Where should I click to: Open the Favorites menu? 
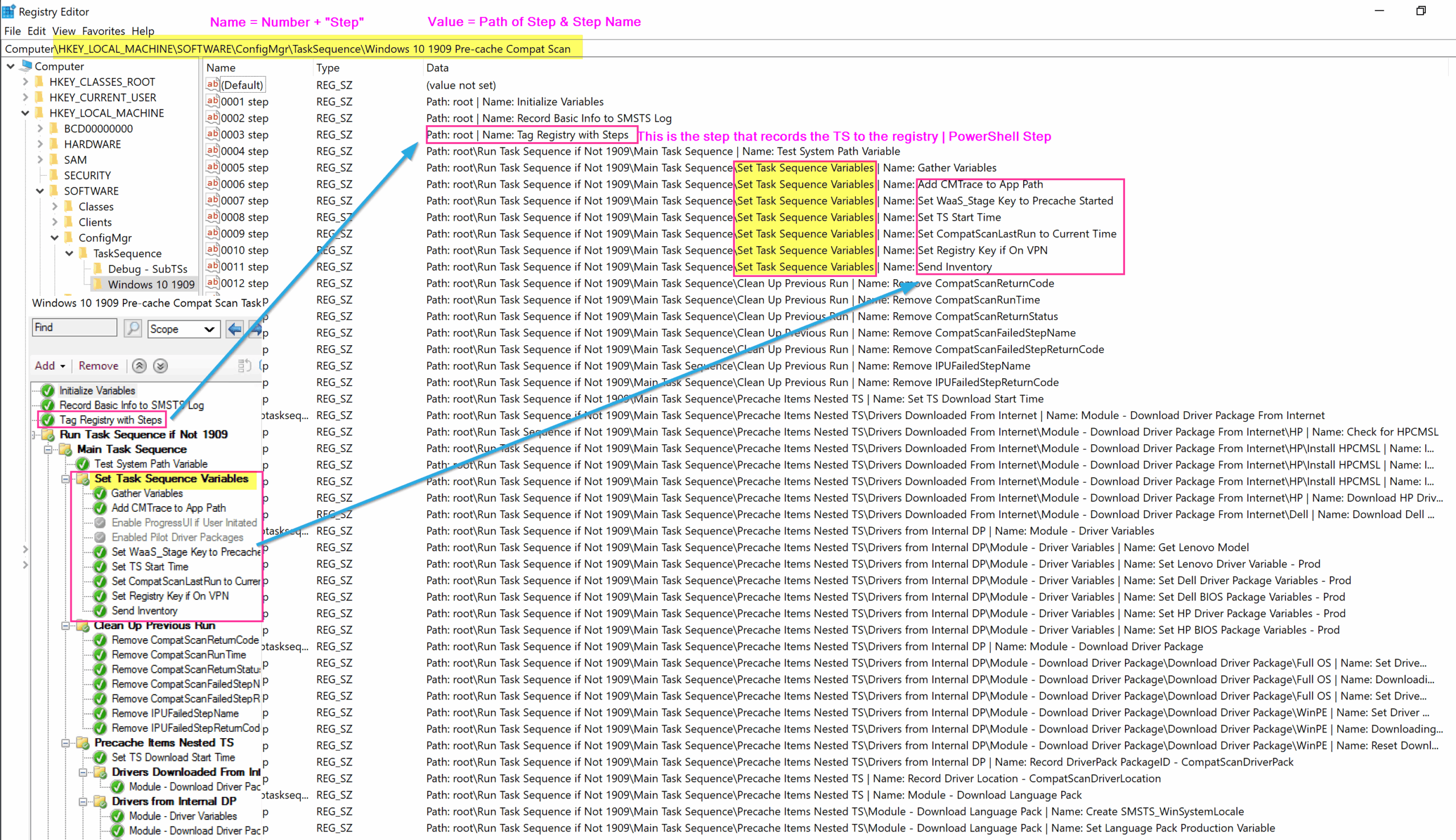pos(104,31)
